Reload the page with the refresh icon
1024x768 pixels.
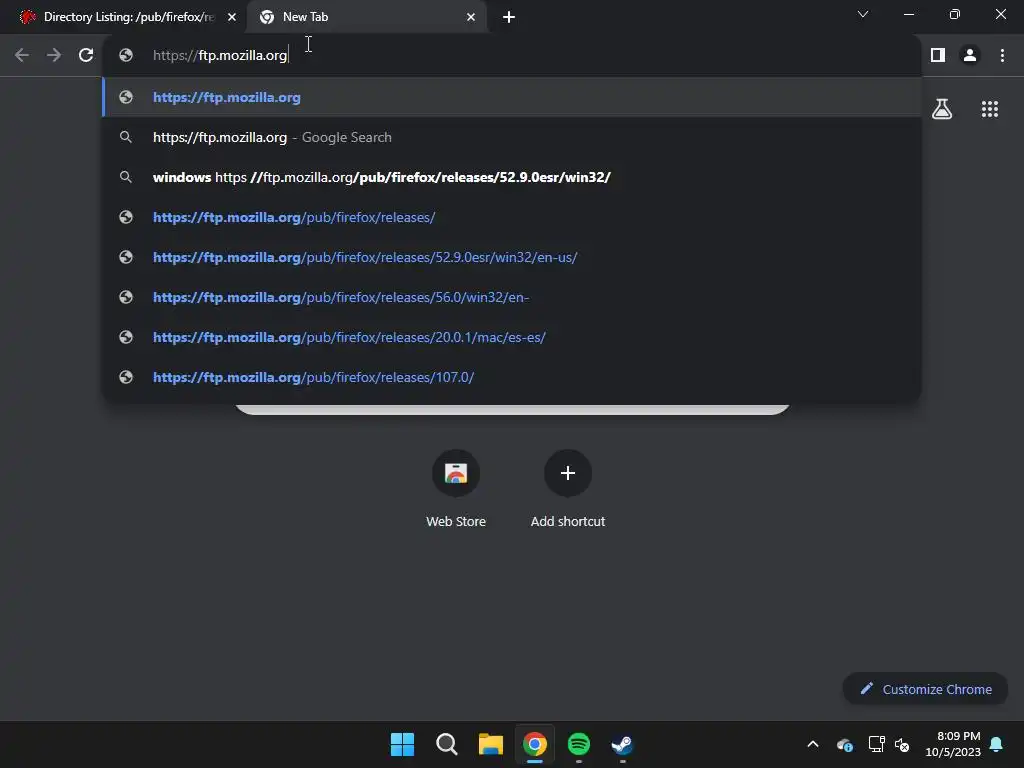click(x=86, y=55)
